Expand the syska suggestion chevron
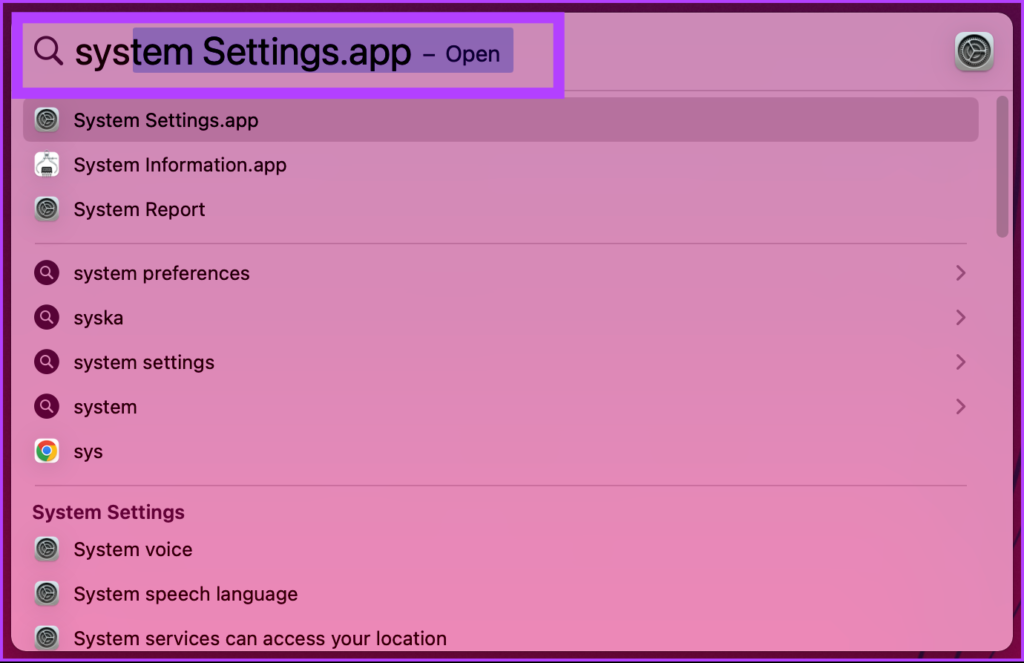 click(961, 317)
